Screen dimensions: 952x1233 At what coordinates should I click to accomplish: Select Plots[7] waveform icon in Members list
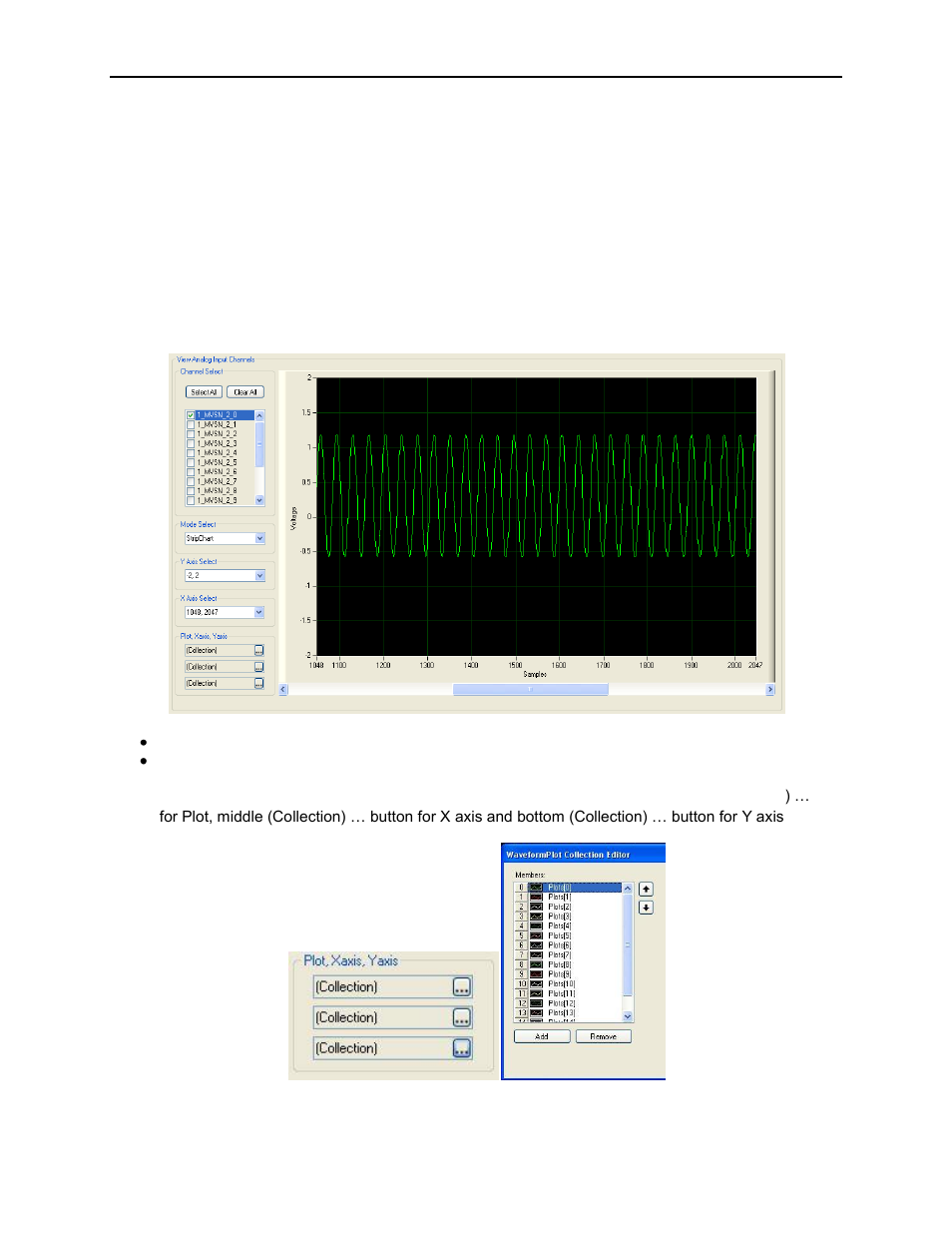(x=536, y=955)
